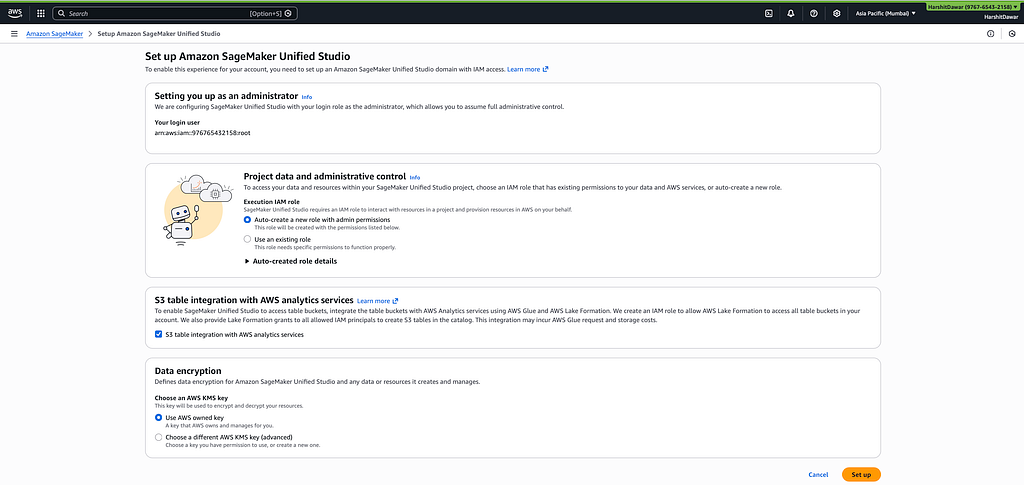Click external link icon beside top Learn more
Screen dimensions: 1024x485
click(545, 69)
